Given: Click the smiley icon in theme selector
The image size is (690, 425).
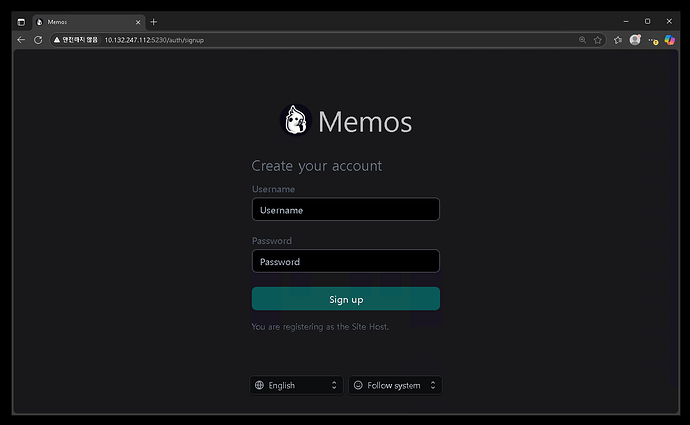Looking at the screenshot, I should pyautogui.click(x=358, y=385).
